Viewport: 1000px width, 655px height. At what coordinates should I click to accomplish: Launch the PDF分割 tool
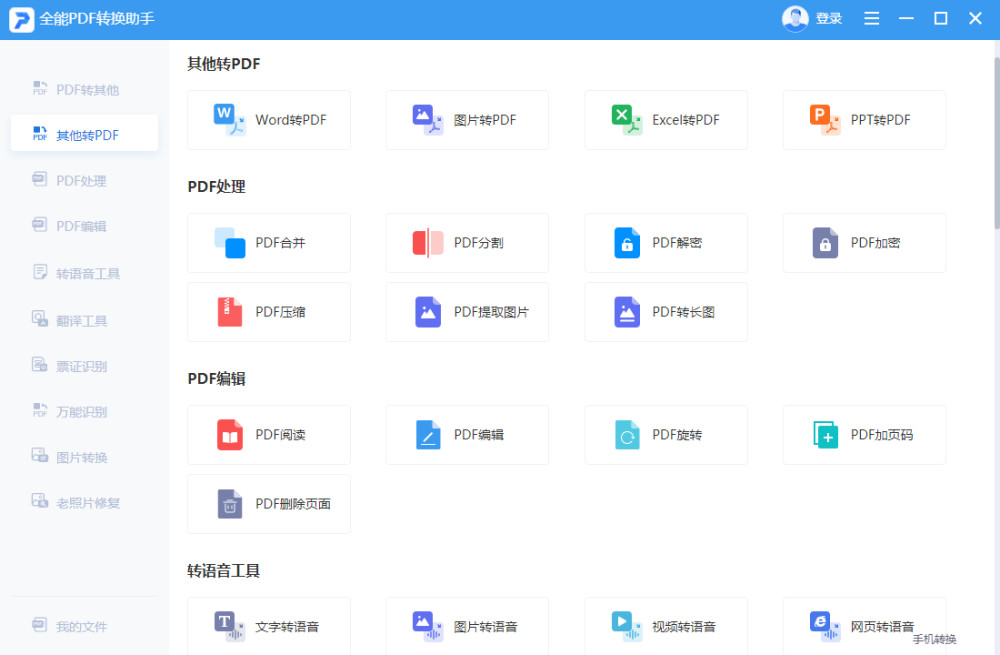(x=467, y=243)
